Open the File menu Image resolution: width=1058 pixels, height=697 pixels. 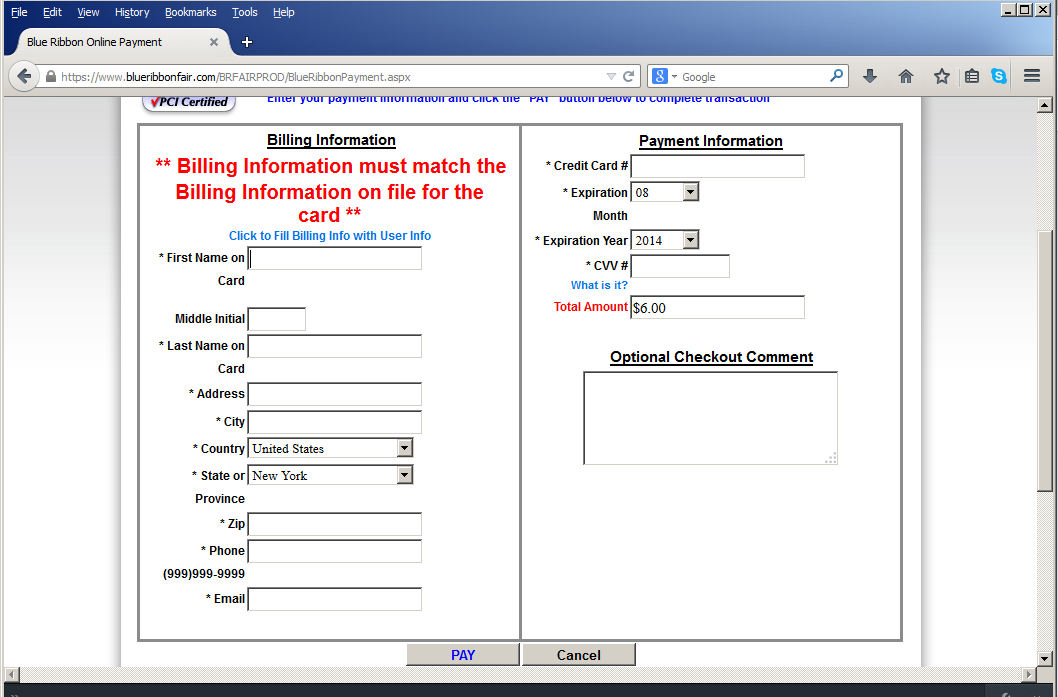click(19, 12)
